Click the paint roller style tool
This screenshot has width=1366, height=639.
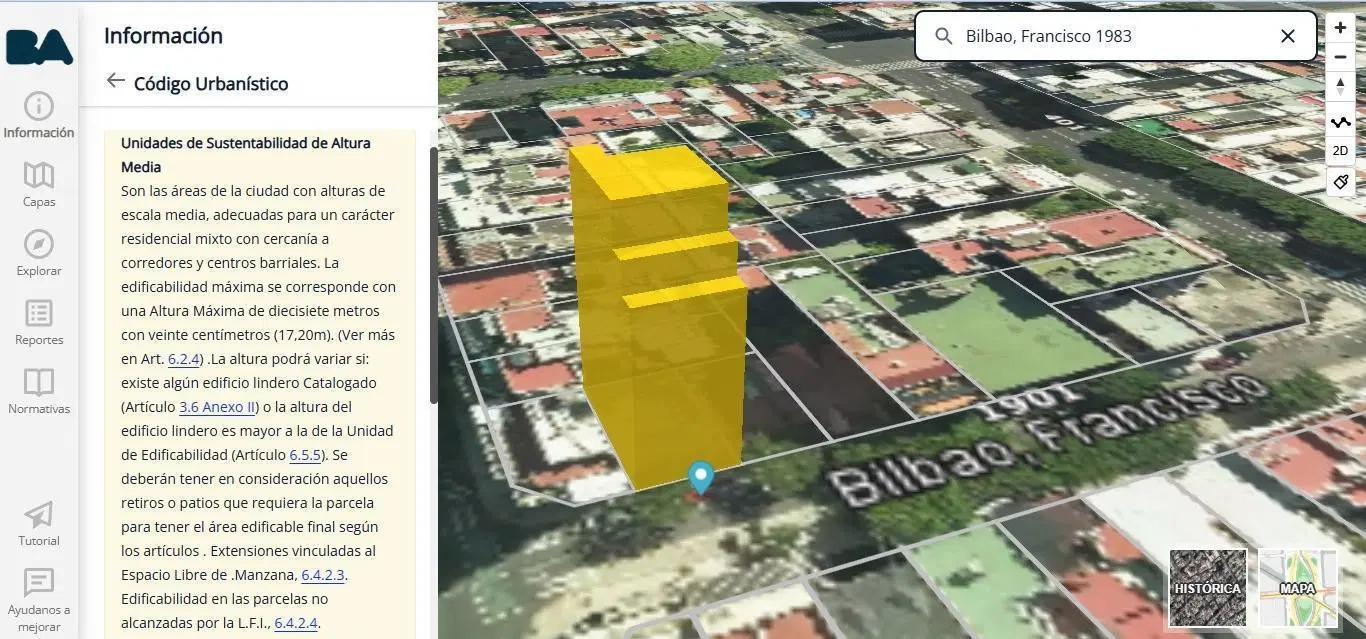[1340, 182]
